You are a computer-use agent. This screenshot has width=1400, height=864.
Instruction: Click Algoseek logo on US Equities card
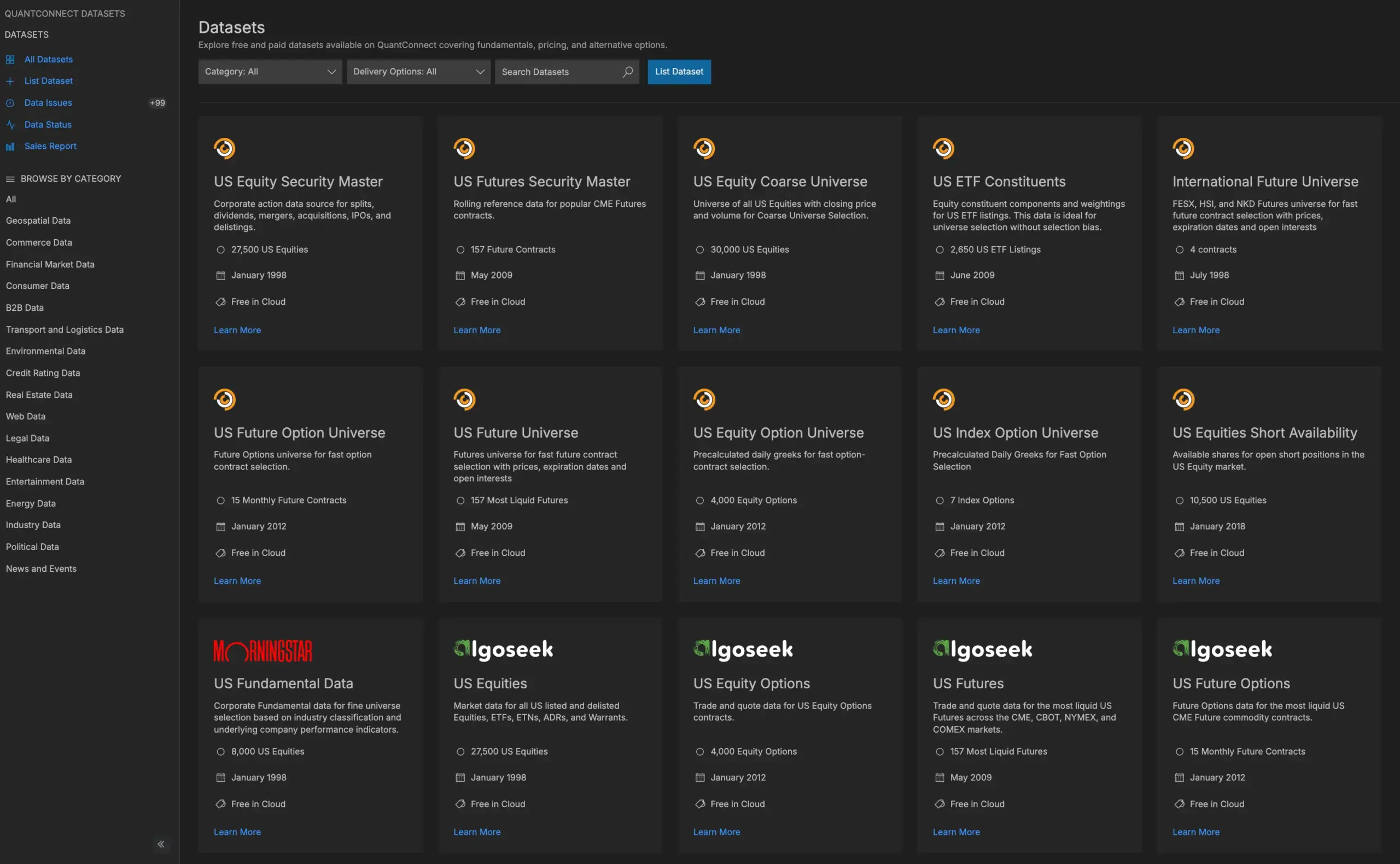coord(503,649)
